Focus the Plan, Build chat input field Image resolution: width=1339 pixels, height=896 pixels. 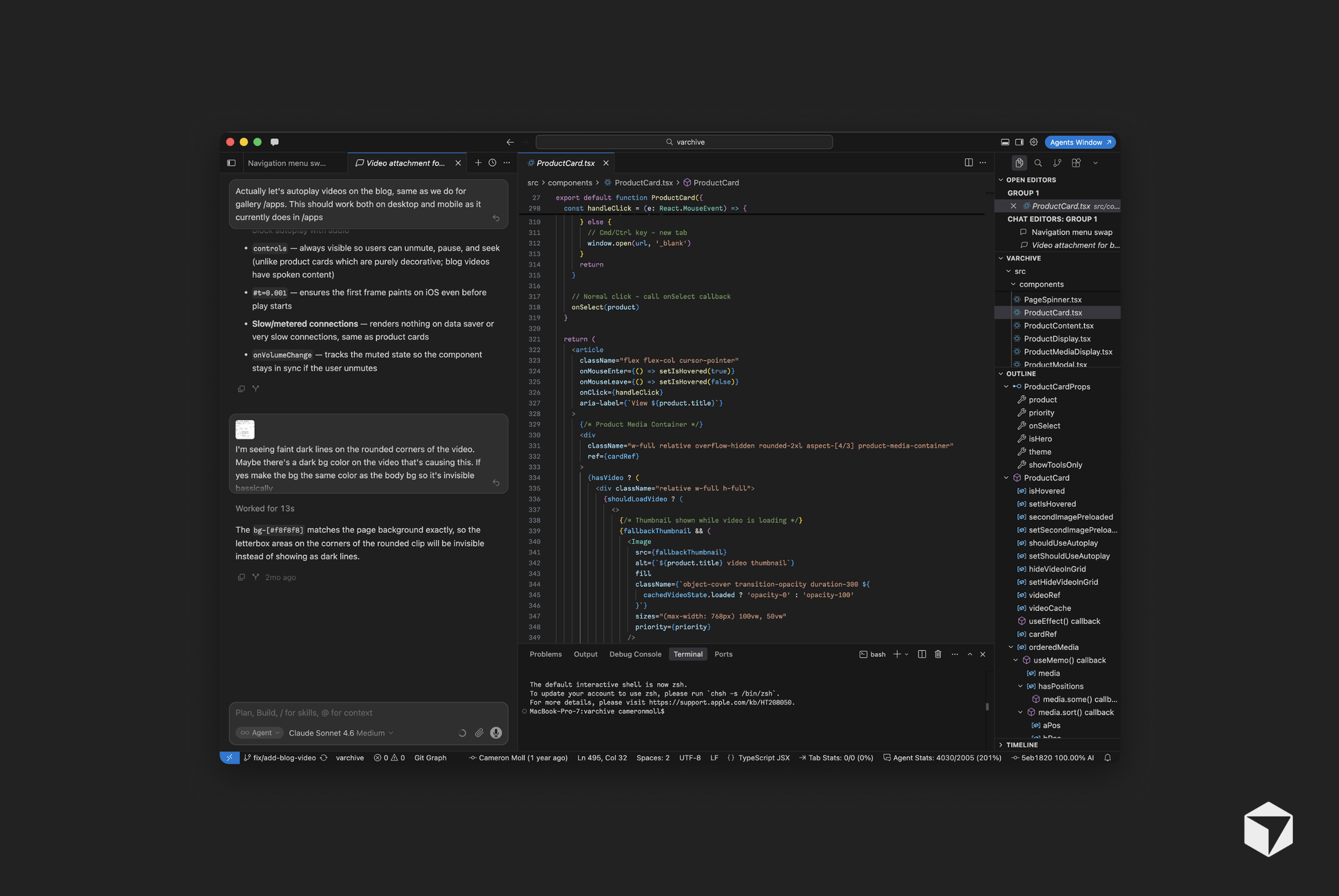click(x=368, y=712)
